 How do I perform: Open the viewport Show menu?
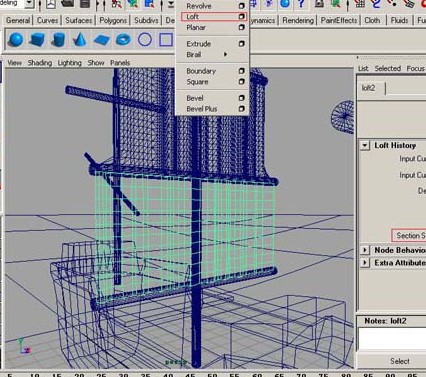96,63
